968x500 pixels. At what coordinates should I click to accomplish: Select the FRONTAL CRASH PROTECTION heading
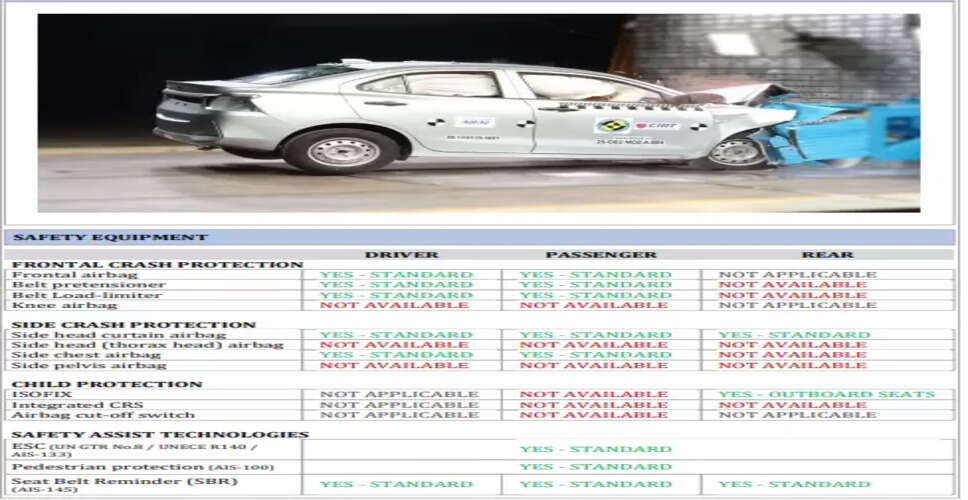[x=157, y=265]
